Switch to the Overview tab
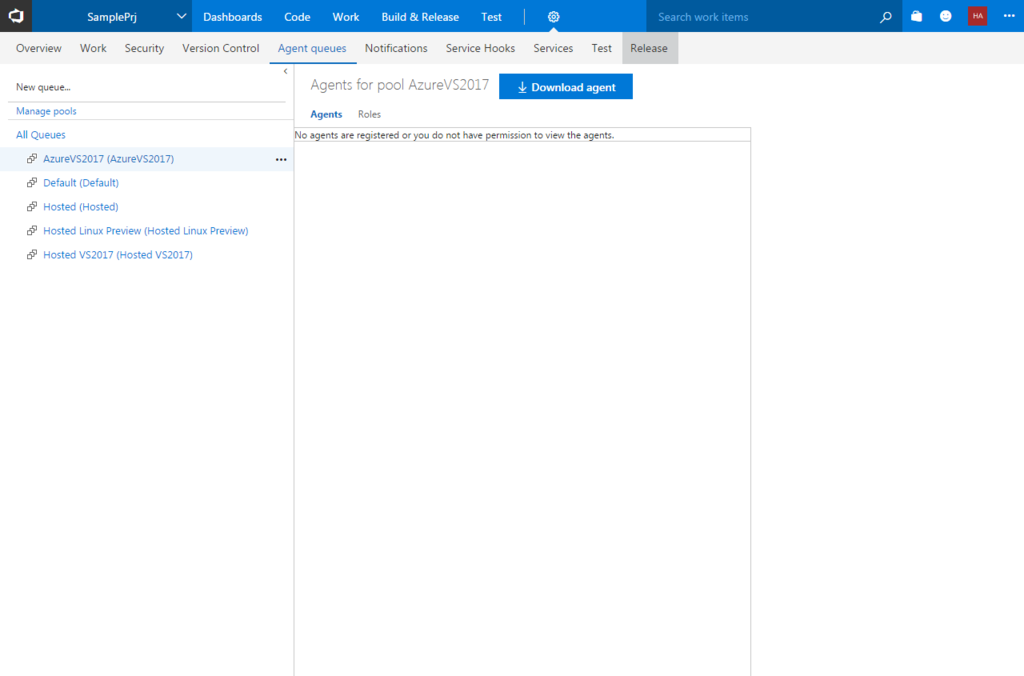 (x=39, y=48)
